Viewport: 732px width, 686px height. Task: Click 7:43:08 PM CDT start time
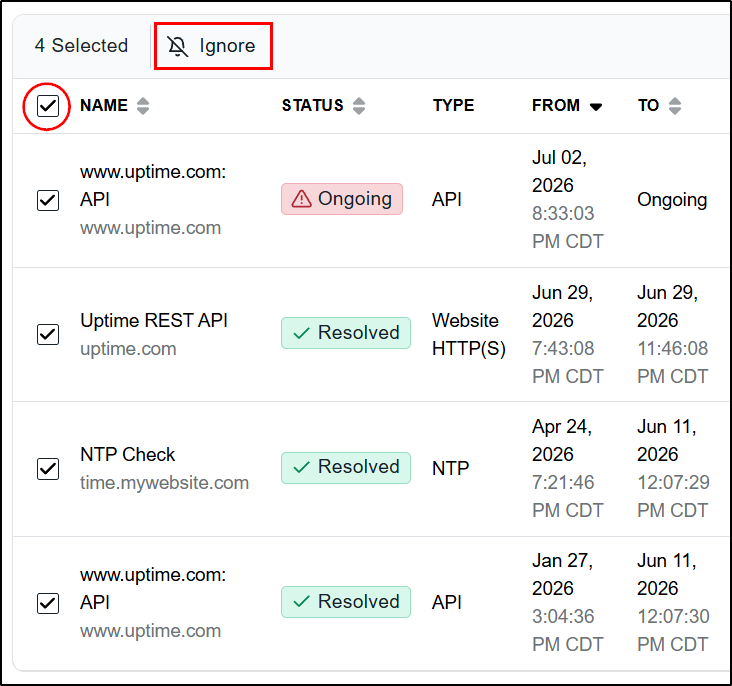tap(568, 362)
